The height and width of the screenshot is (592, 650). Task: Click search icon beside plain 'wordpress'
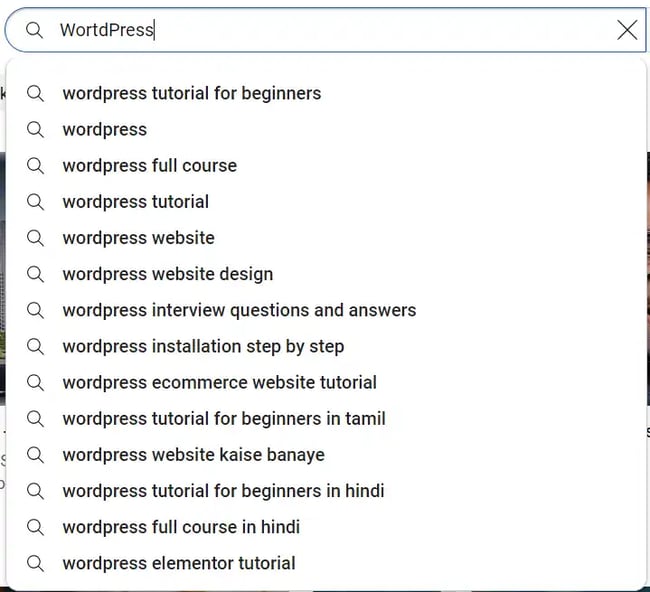[x=35, y=129]
